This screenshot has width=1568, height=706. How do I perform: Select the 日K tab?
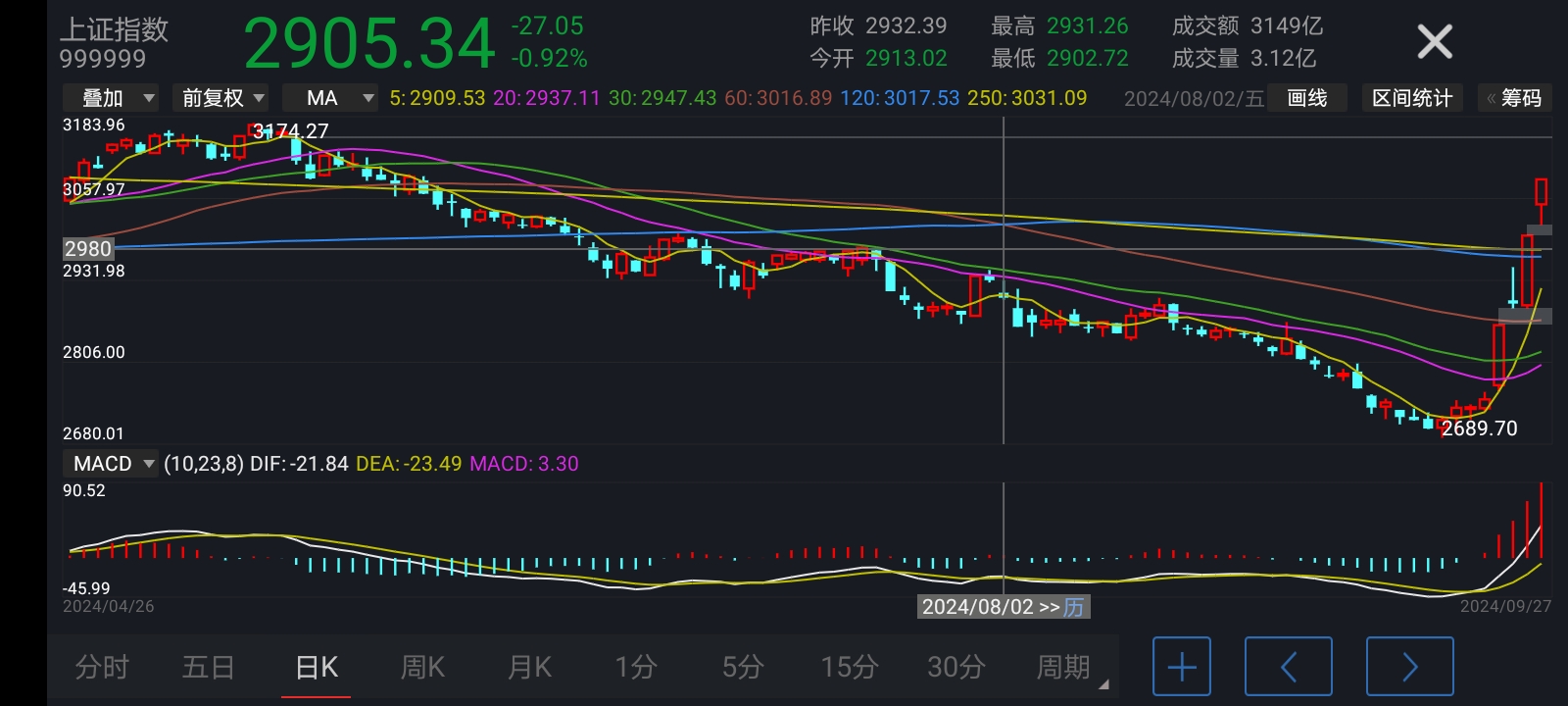tap(317, 667)
